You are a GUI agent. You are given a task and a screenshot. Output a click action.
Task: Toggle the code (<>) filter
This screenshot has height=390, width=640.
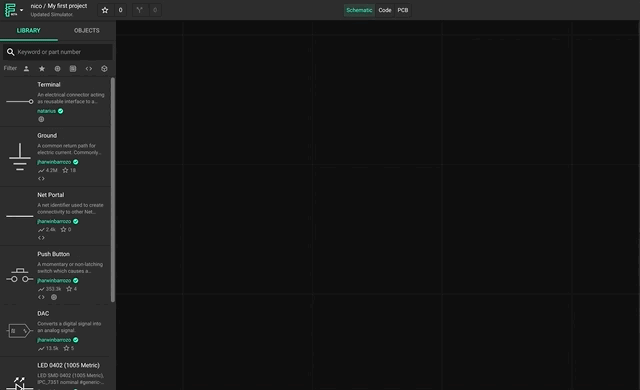click(x=89, y=69)
